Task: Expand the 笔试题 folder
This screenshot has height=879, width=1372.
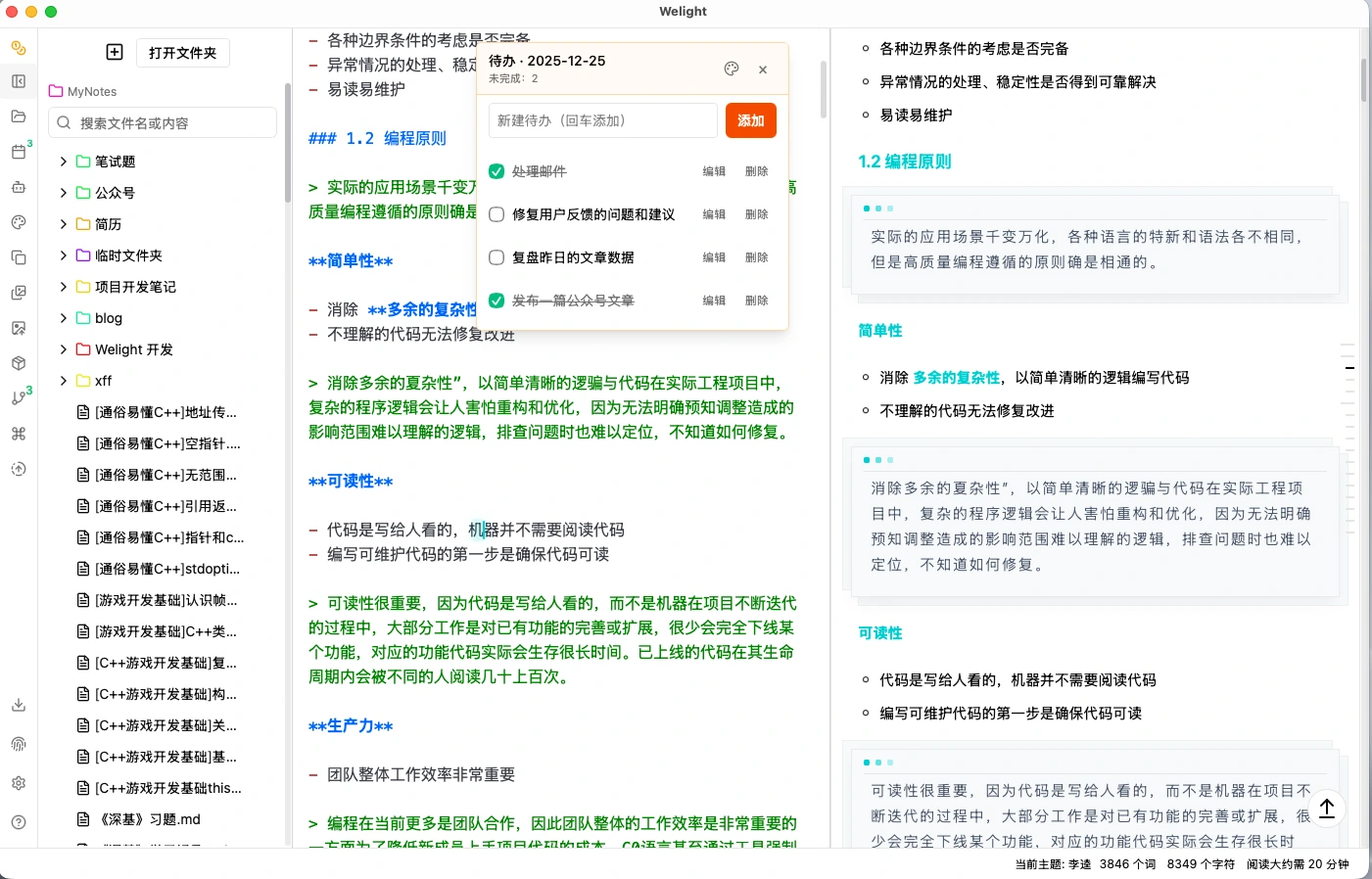Action: (x=64, y=162)
